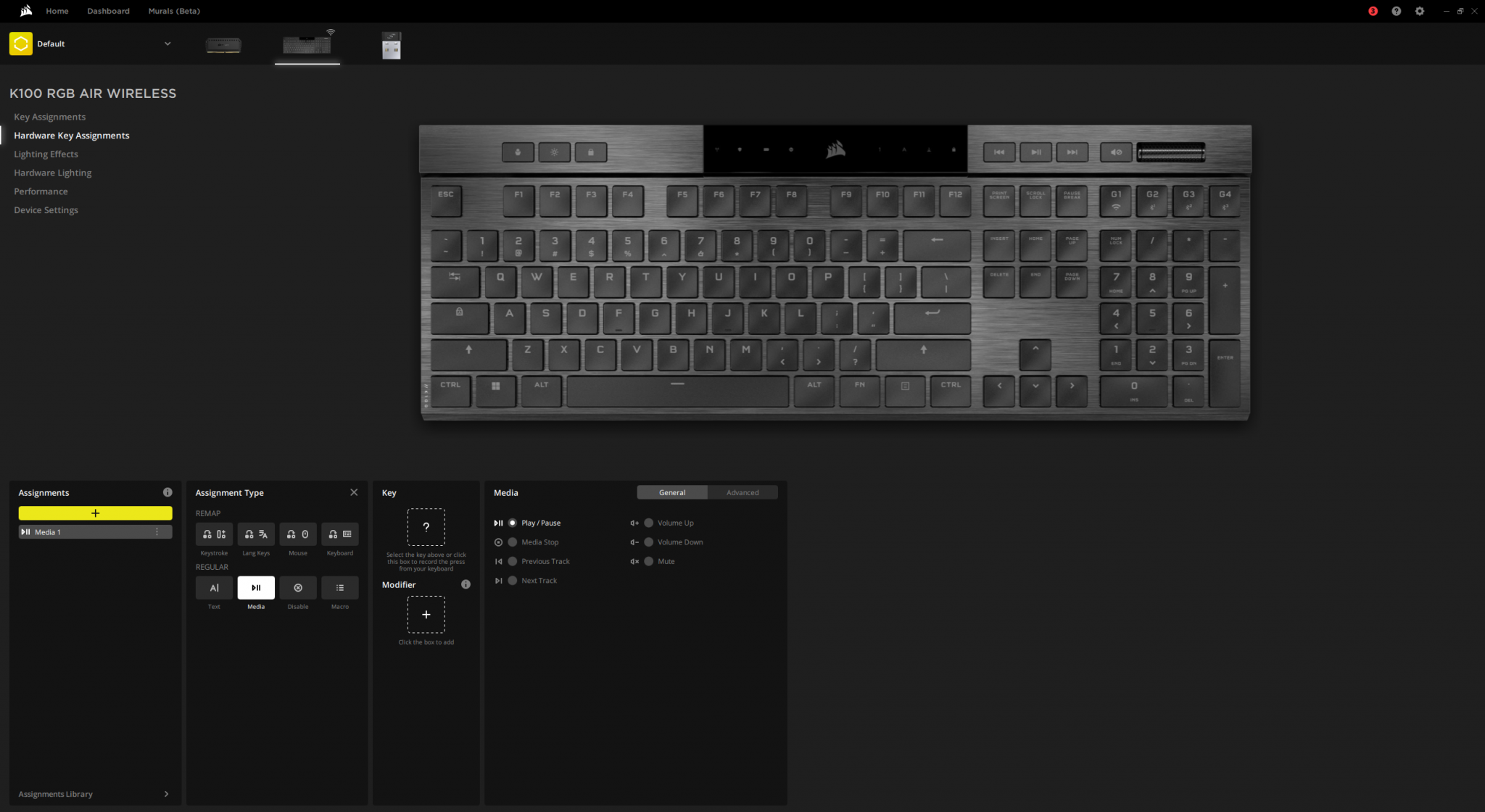Open the Media 1 options menu
The image size is (1485, 812).
(x=157, y=531)
